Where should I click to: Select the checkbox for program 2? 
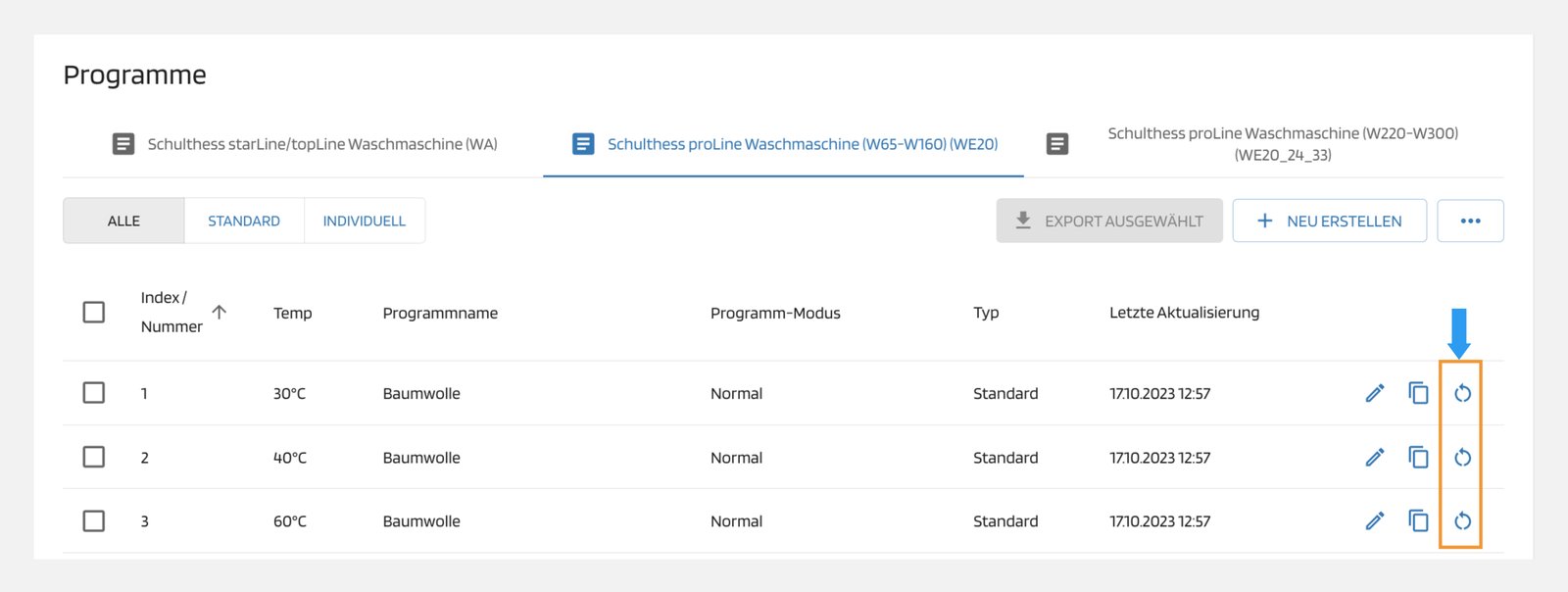tap(94, 457)
